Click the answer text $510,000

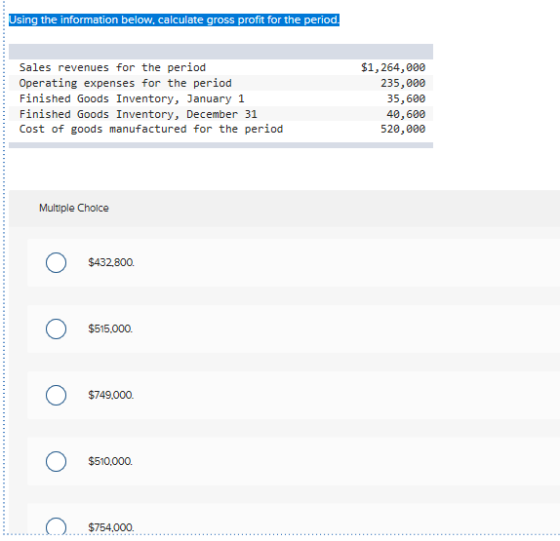click(x=110, y=461)
